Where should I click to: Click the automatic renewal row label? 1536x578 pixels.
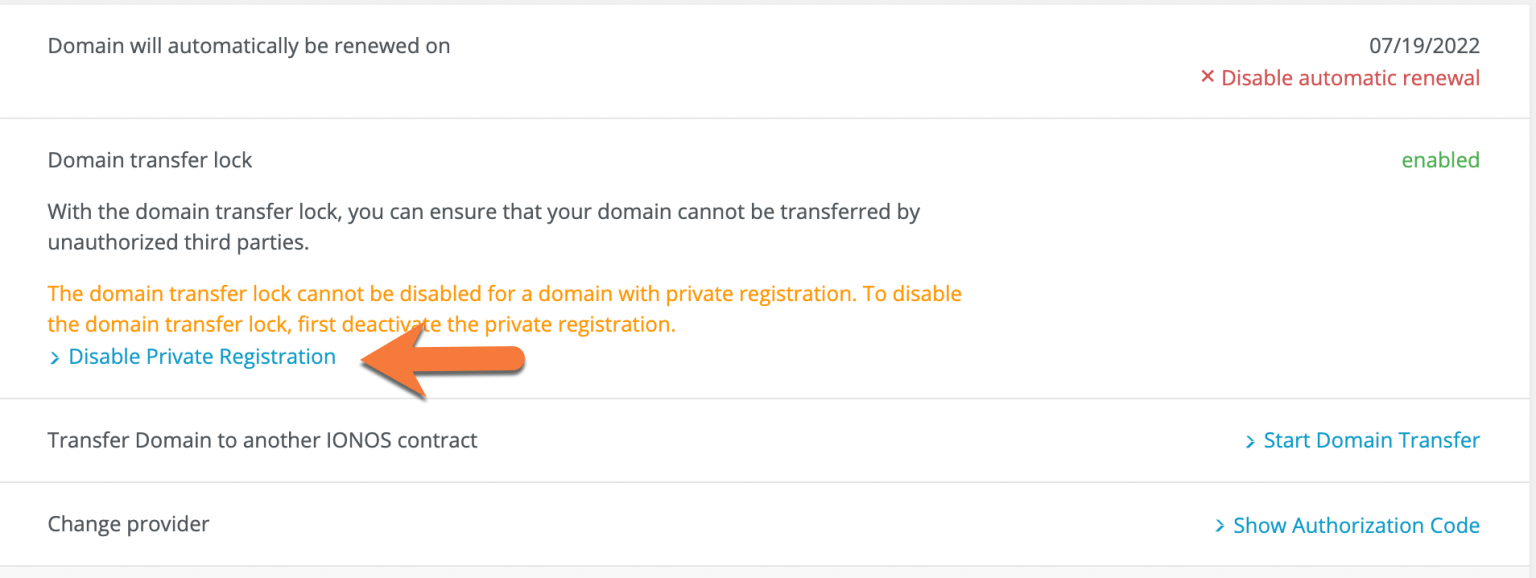pos(249,46)
